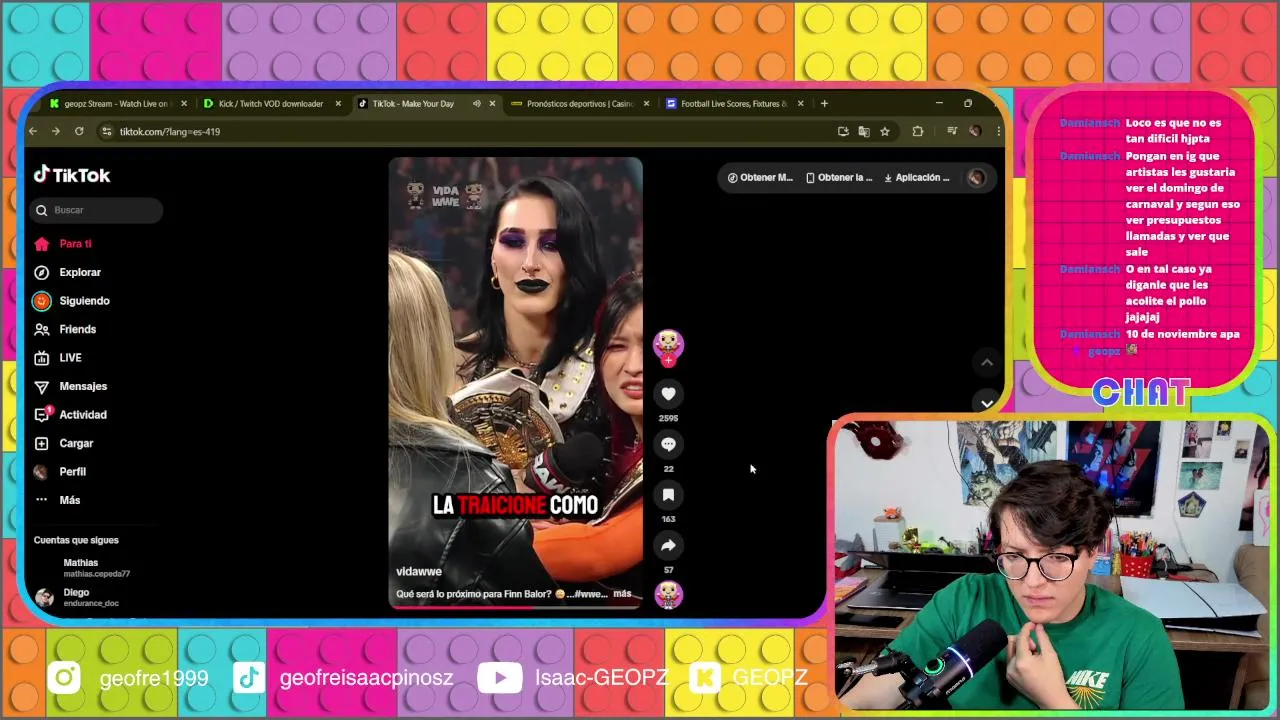Seek on the video progress bar

click(x=515, y=606)
